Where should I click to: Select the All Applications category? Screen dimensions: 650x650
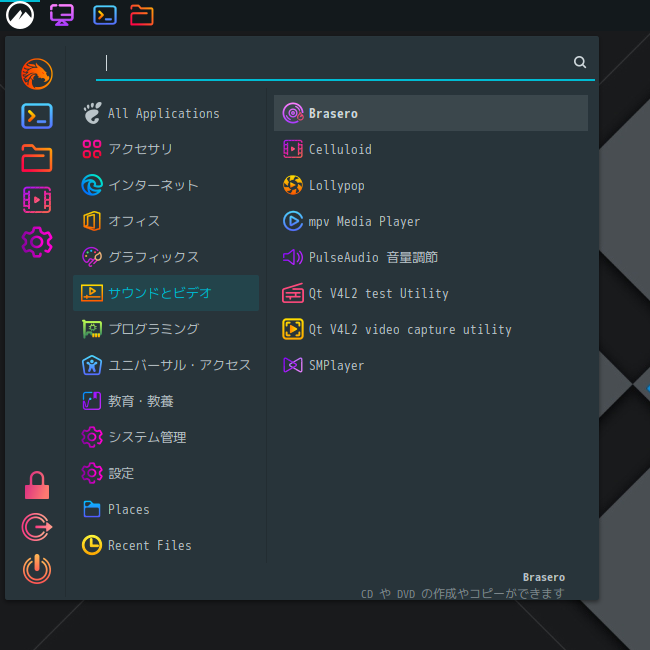coord(166,113)
